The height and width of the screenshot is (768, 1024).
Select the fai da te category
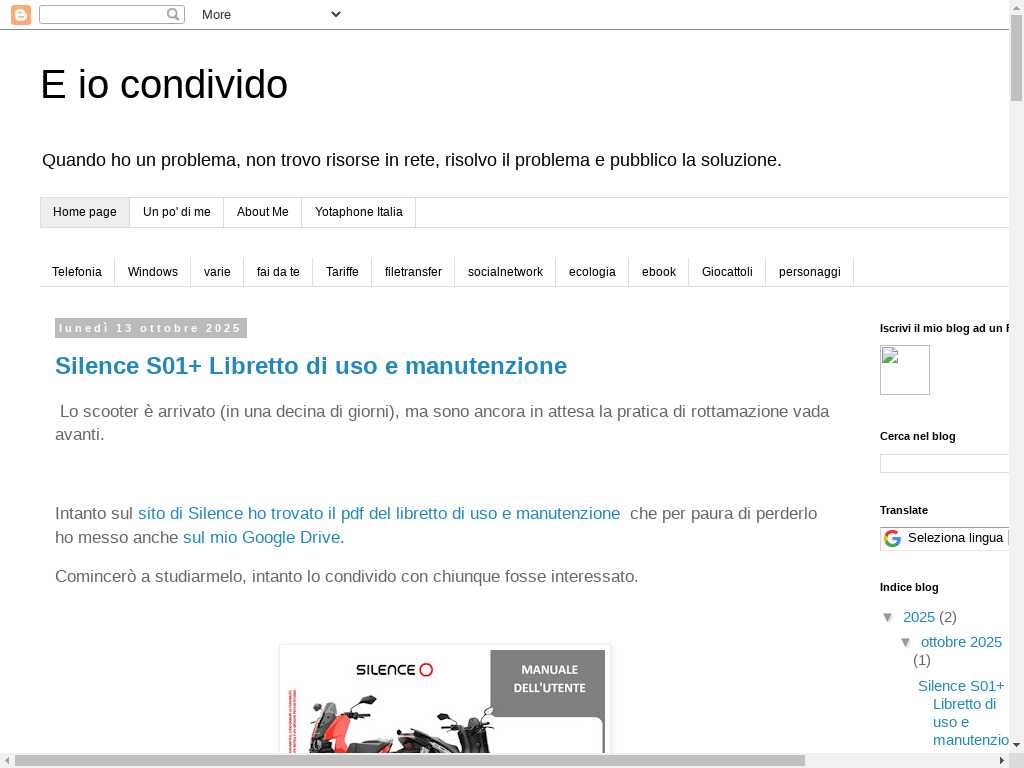[278, 272]
